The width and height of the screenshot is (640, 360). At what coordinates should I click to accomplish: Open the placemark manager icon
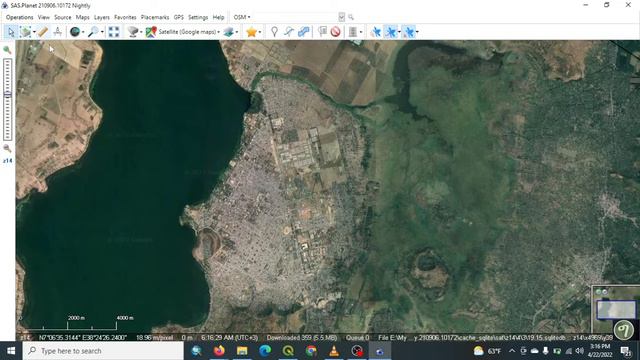(322, 32)
